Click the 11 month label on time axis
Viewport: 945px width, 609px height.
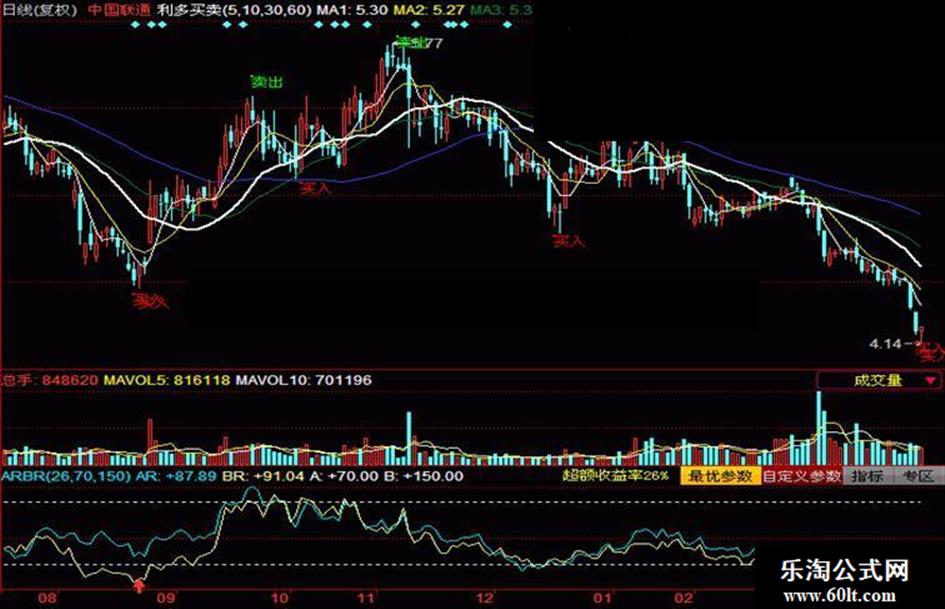pos(366,598)
